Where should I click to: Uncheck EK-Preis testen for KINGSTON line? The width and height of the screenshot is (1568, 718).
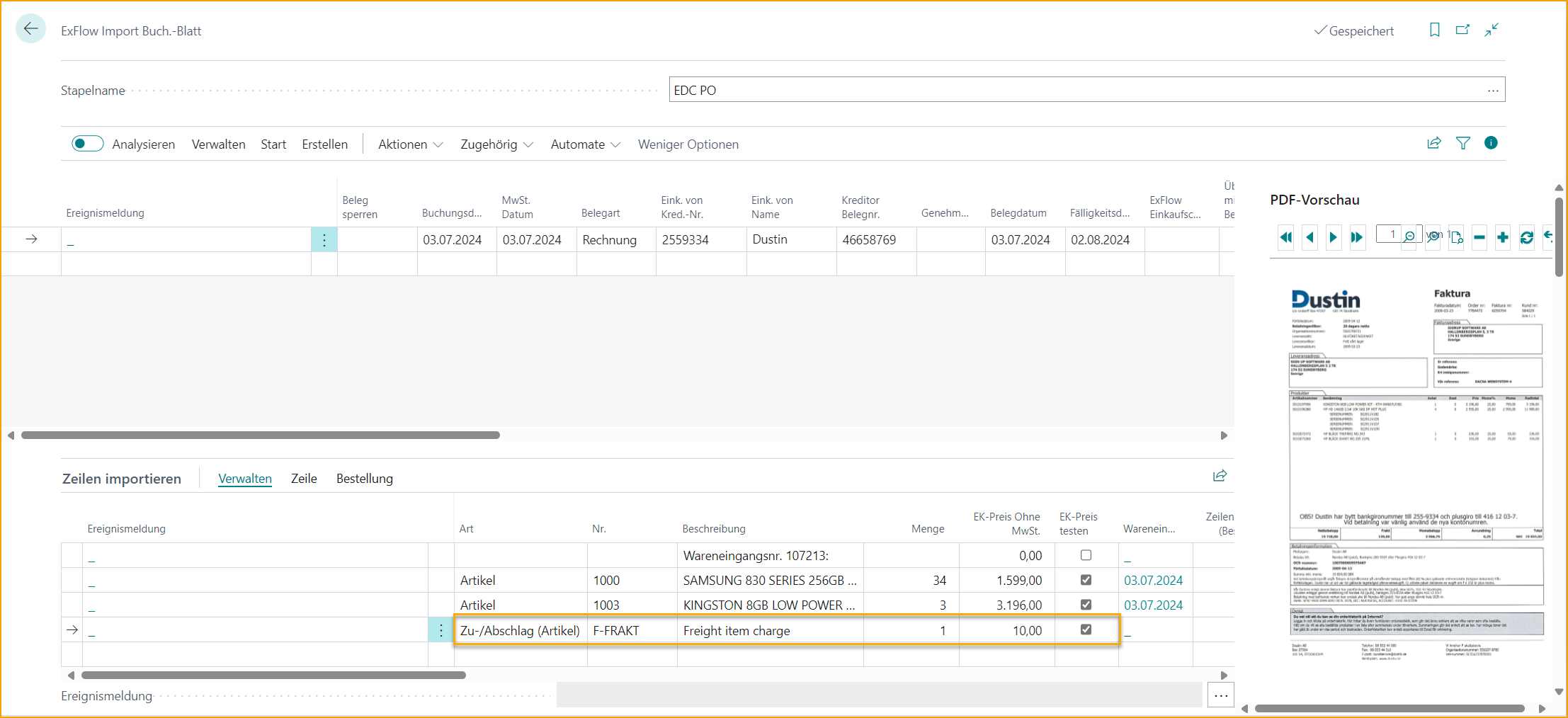pos(1085,605)
